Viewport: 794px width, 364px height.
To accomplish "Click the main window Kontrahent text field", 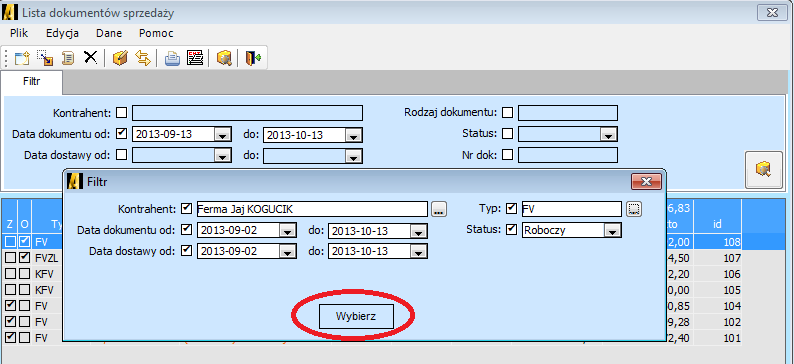I will click(248, 113).
